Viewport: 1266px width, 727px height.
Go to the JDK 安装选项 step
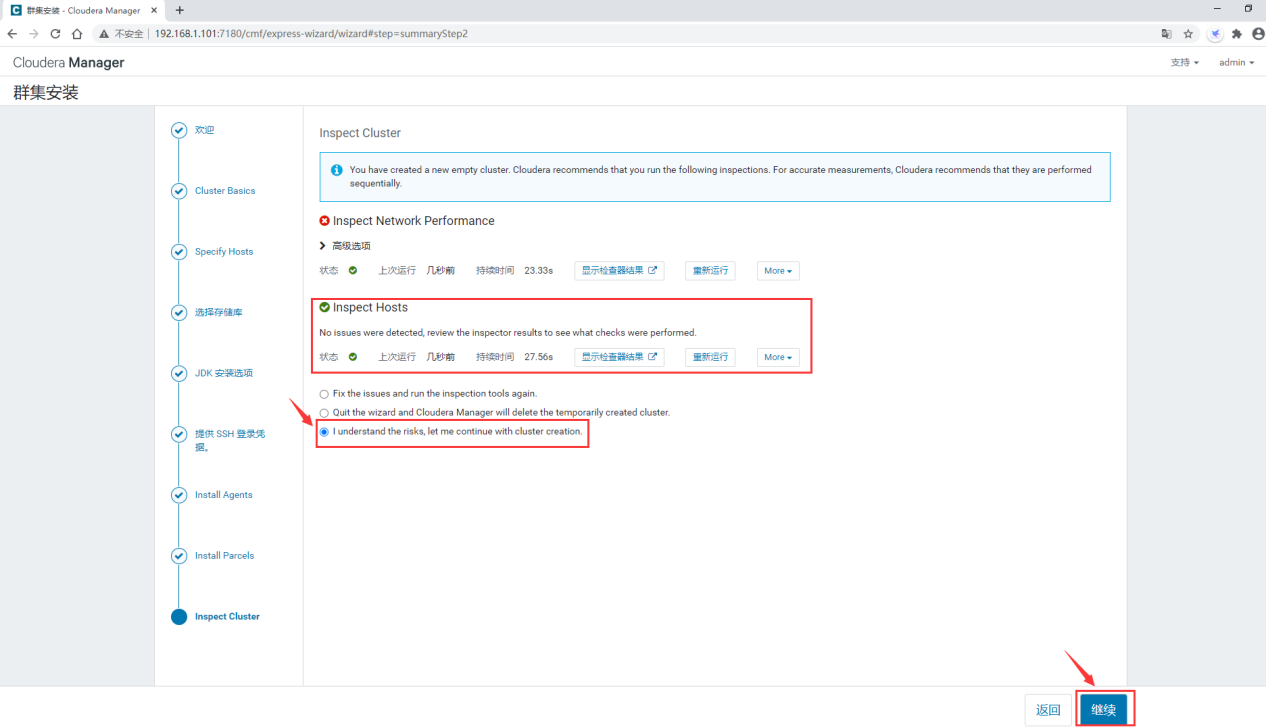coord(224,373)
